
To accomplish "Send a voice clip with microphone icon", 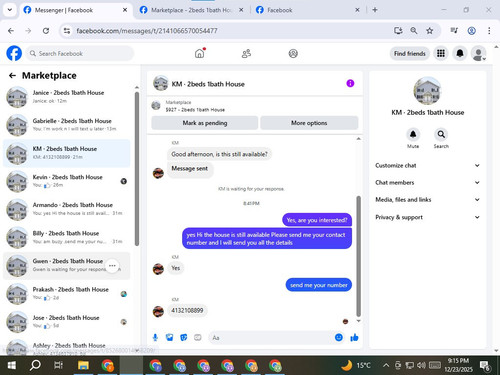I will pos(155,338).
